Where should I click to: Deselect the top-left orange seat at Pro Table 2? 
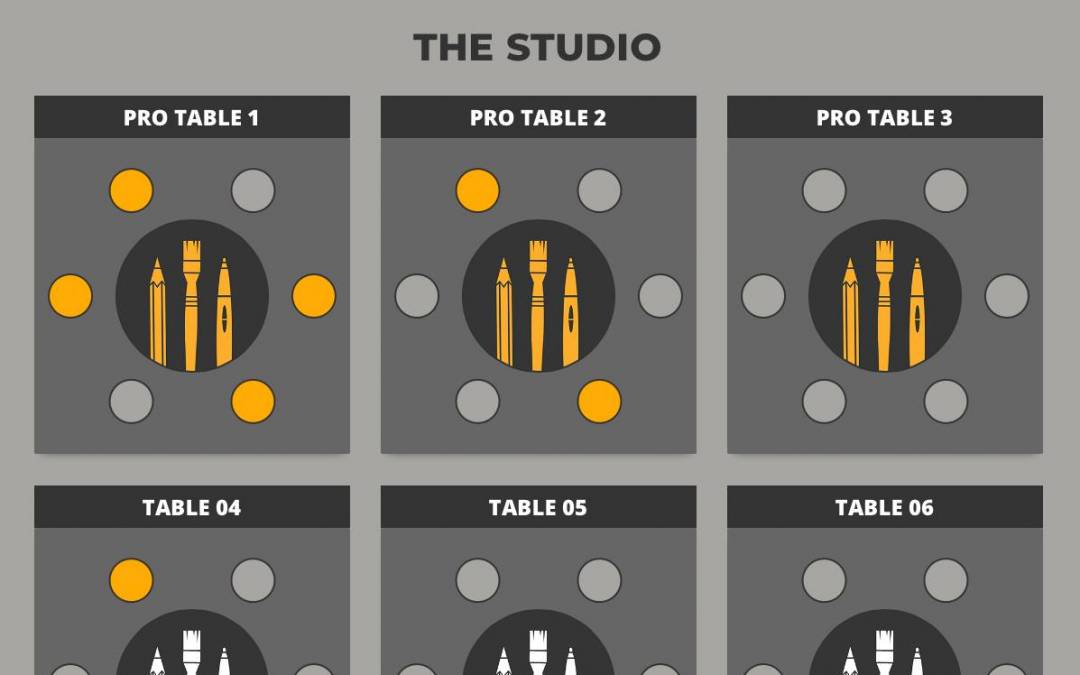[477, 190]
